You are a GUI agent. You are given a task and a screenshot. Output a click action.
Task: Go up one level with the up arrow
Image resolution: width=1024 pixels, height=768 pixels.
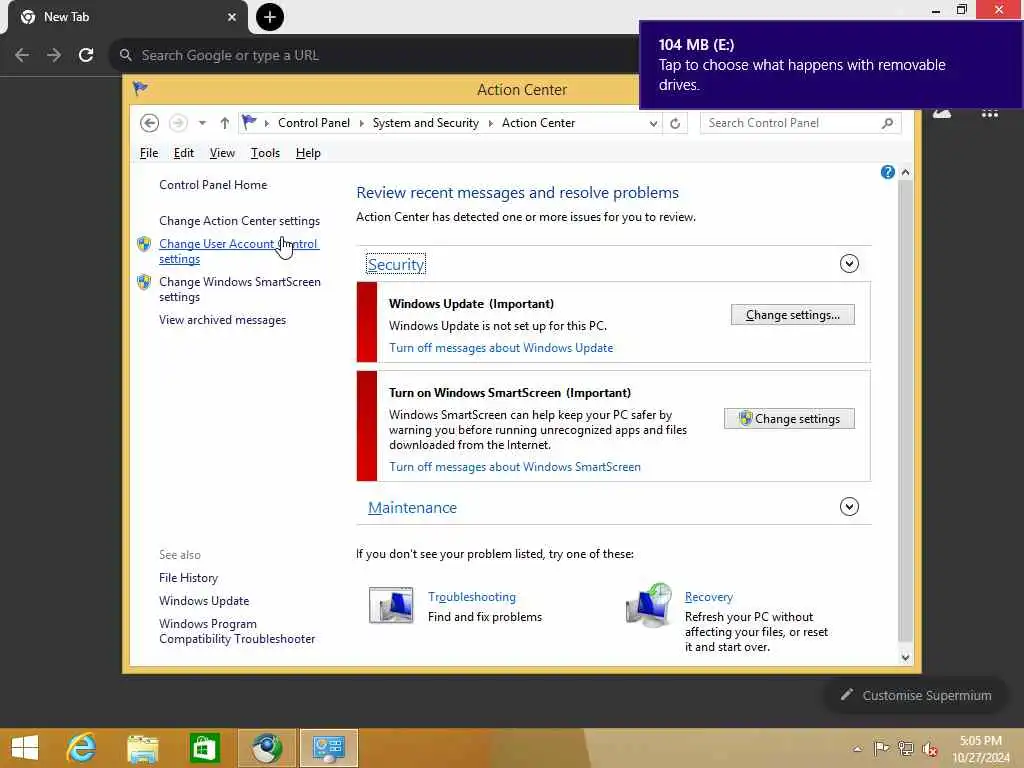(x=225, y=123)
